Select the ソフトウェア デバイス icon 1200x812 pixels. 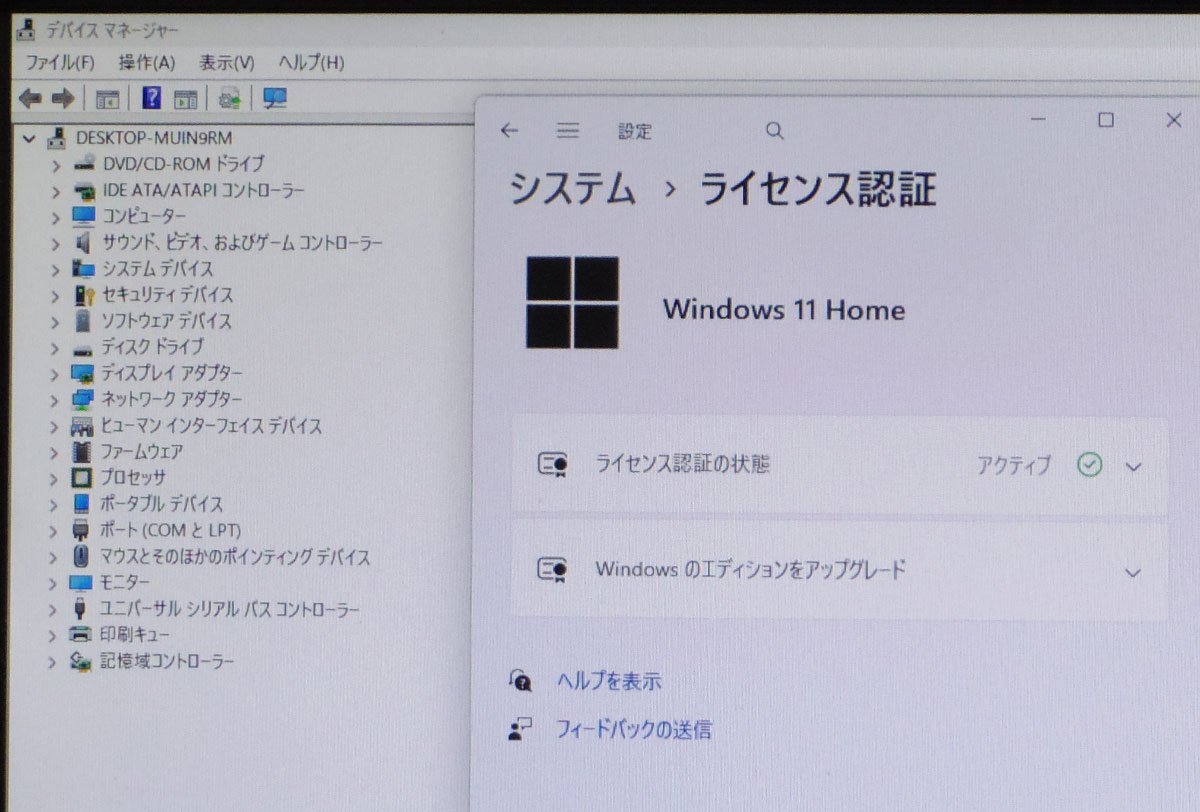84,320
